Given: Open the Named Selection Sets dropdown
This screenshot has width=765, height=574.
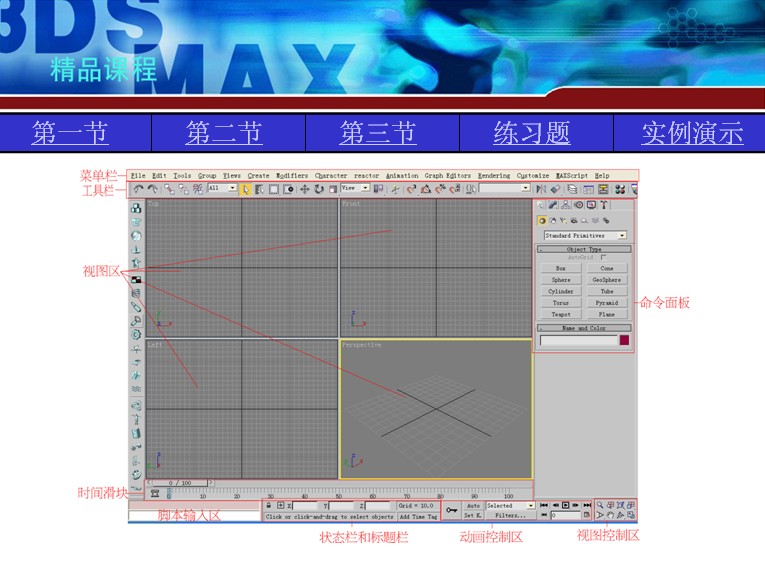Looking at the screenshot, I should point(504,188).
